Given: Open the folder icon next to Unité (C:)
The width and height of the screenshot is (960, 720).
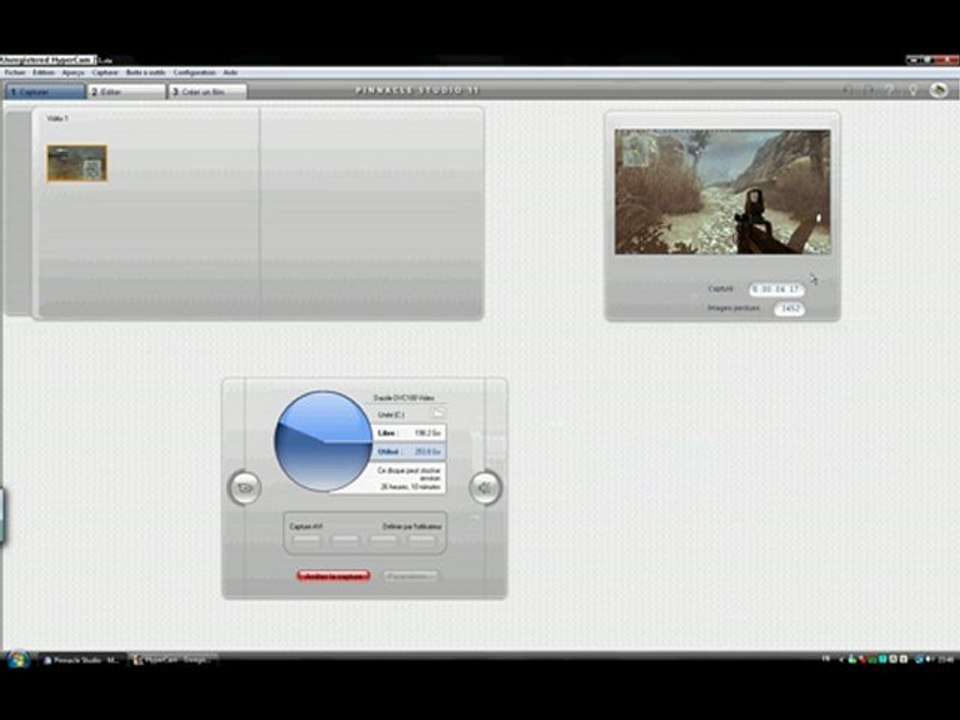Looking at the screenshot, I should click(438, 414).
